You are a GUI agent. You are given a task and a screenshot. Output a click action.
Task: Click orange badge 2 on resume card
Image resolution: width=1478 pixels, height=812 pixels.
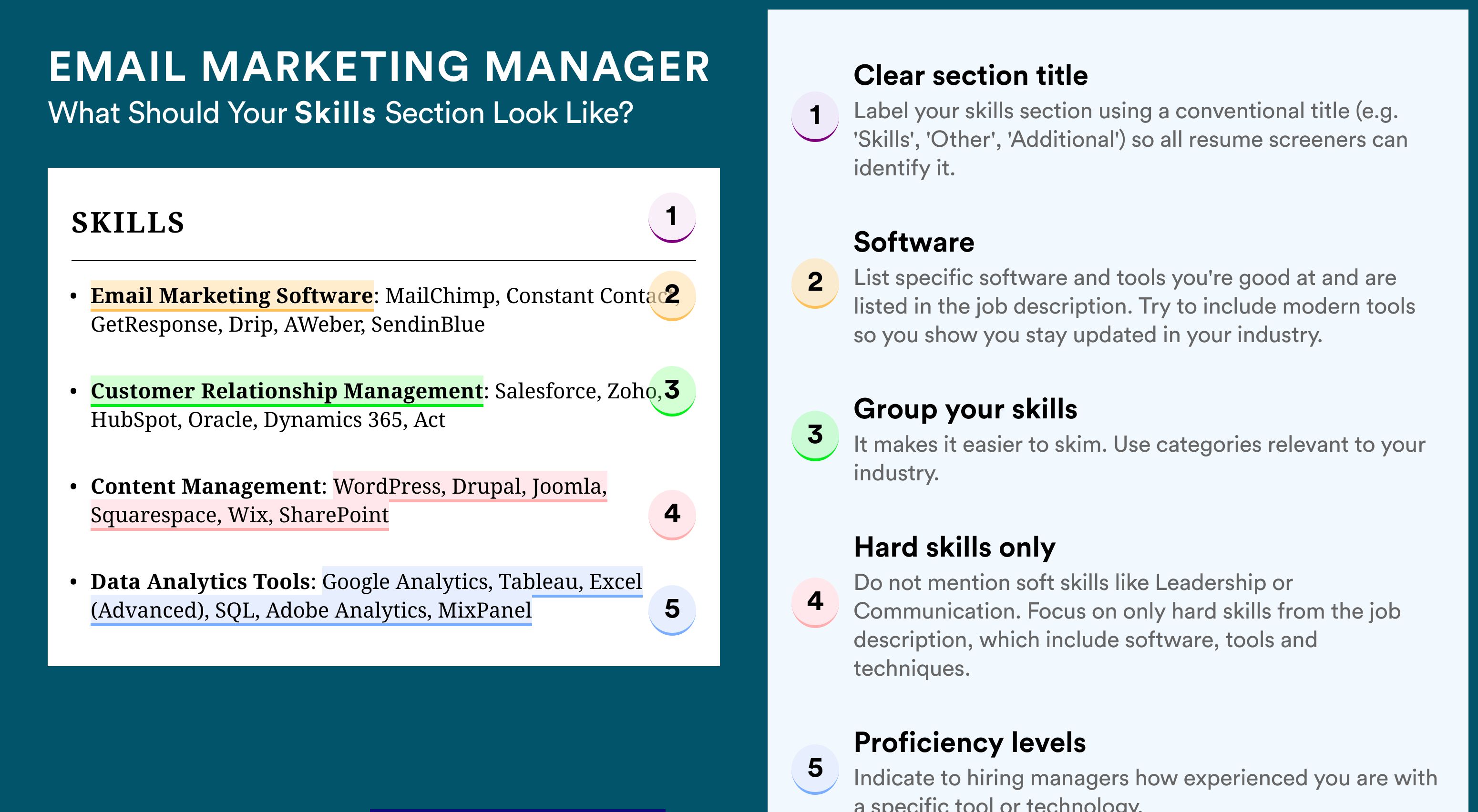click(x=672, y=295)
